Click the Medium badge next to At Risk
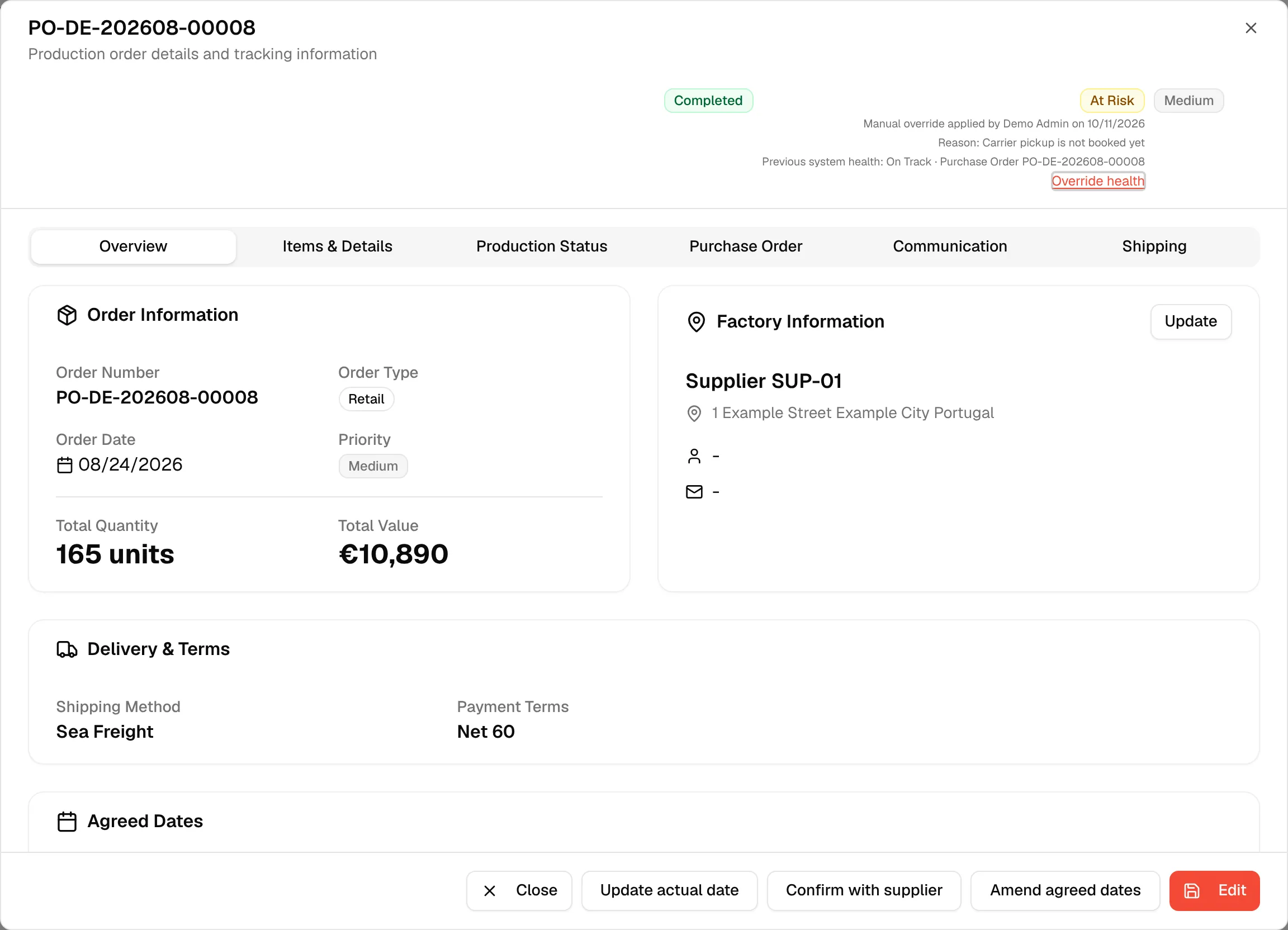The width and height of the screenshot is (1288, 930). 1188,101
